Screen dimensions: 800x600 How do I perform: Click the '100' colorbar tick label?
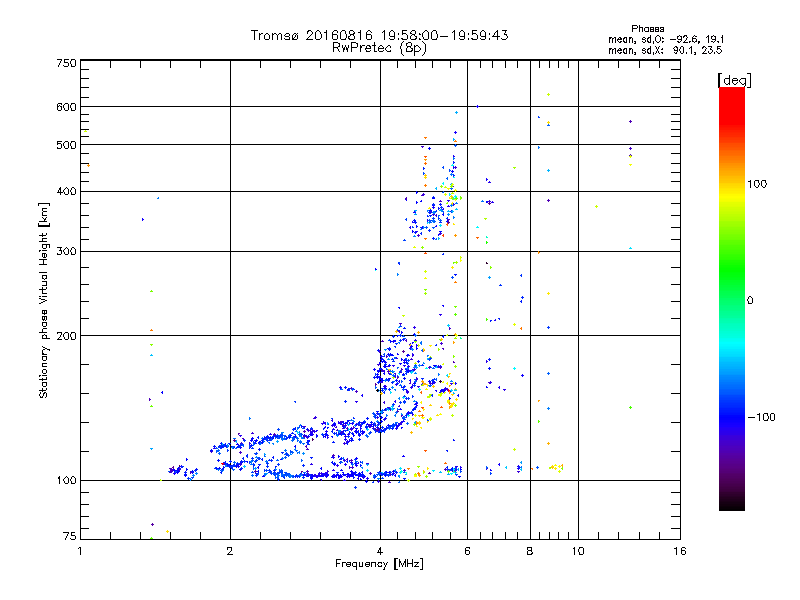pos(757,184)
